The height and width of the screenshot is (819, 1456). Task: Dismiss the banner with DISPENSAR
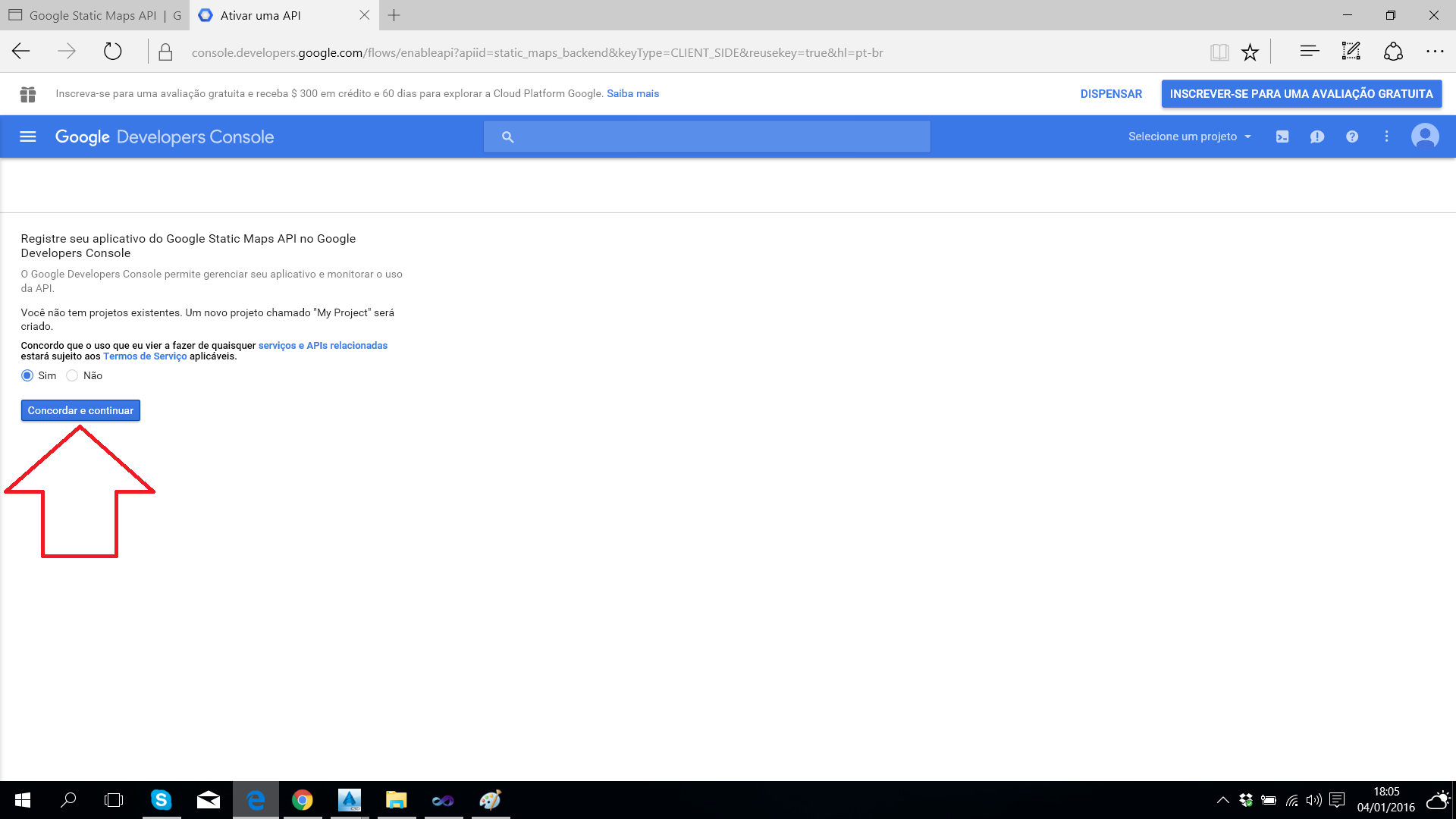pyautogui.click(x=1111, y=94)
